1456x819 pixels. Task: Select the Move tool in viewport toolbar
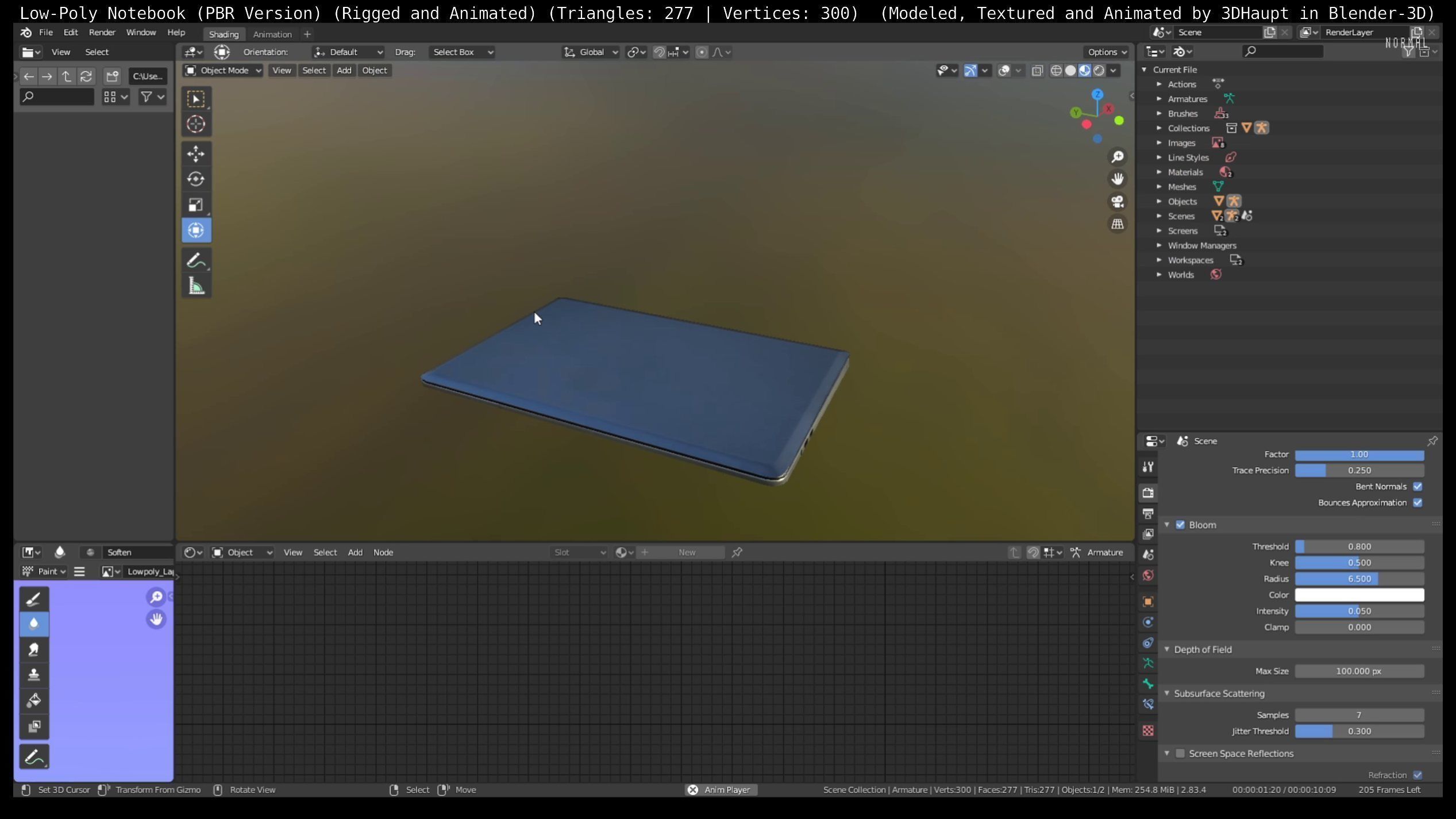pyautogui.click(x=196, y=153)
